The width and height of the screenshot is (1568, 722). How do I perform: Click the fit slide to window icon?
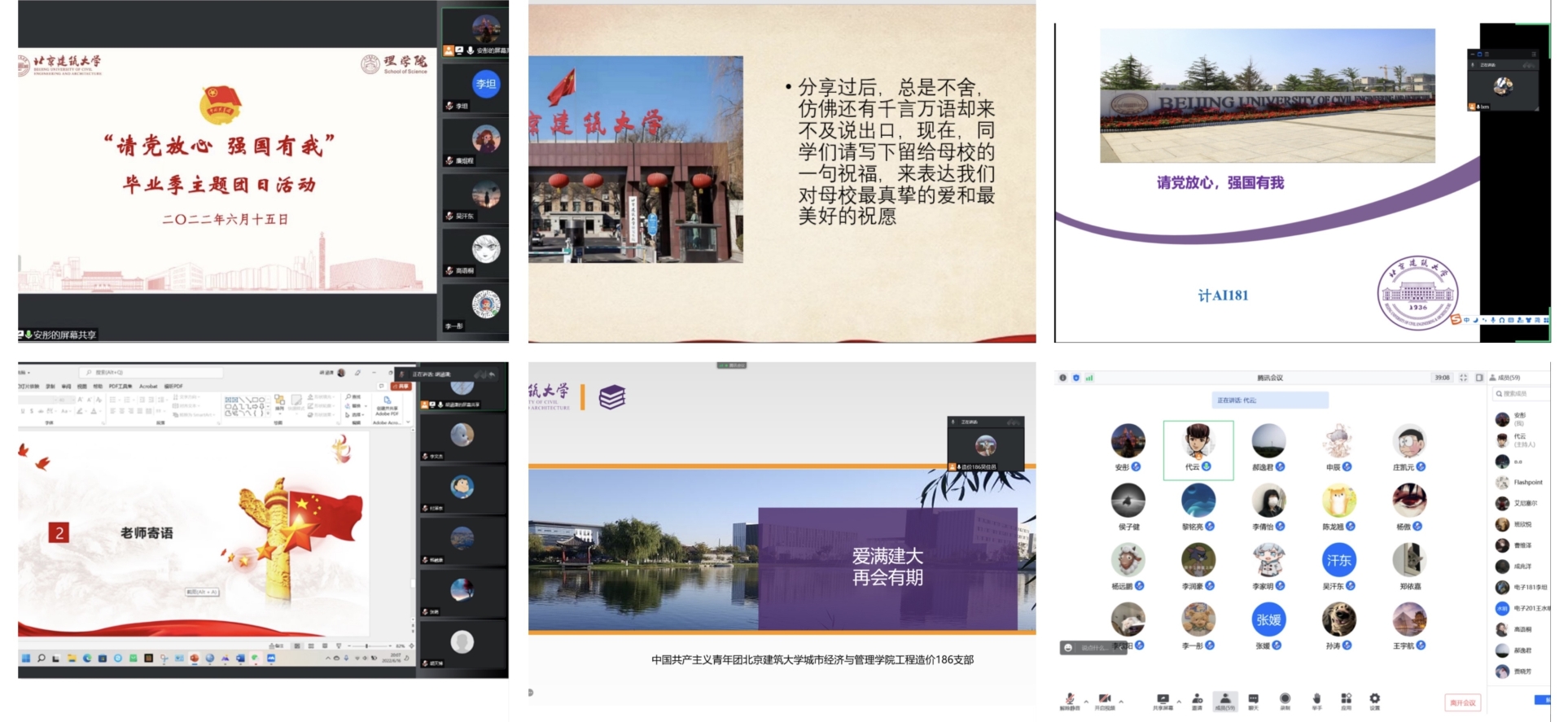(411, 645)
